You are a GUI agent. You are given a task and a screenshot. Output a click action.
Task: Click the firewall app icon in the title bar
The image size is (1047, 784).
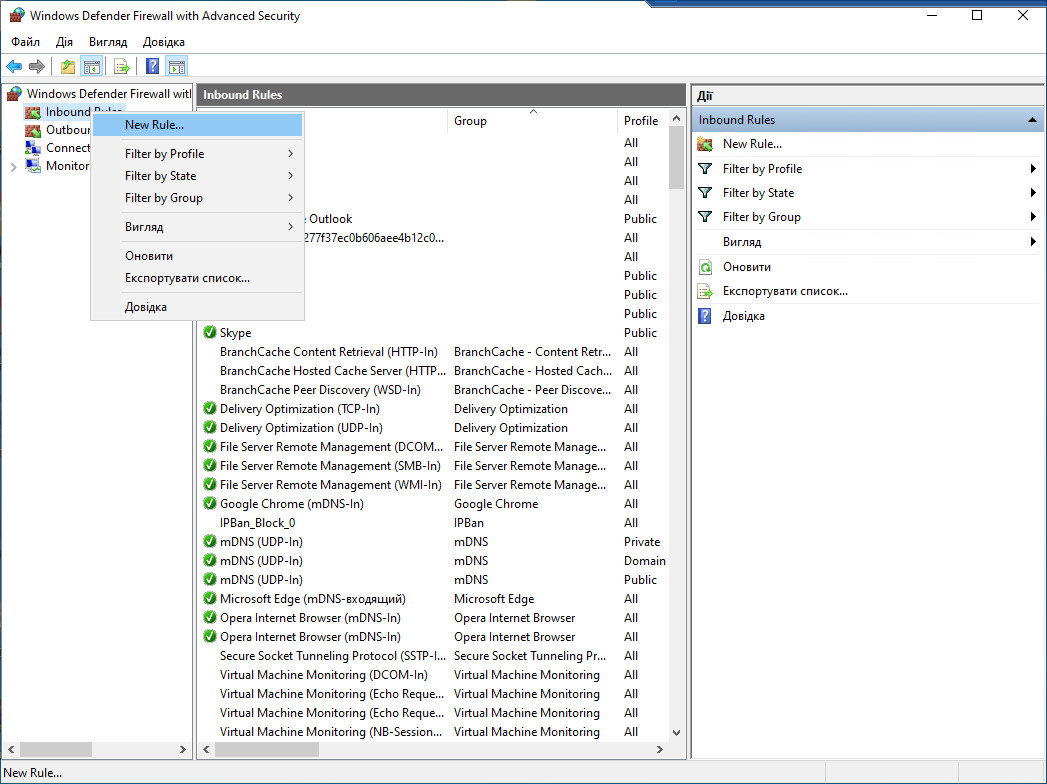click(x=17, y=15)
